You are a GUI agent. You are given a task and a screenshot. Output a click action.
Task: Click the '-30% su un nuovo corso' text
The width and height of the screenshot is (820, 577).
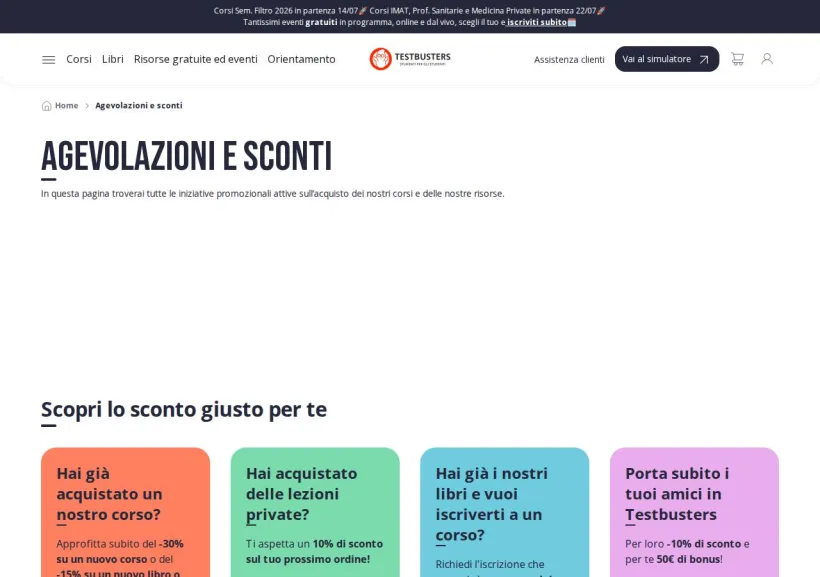(120, 551)
